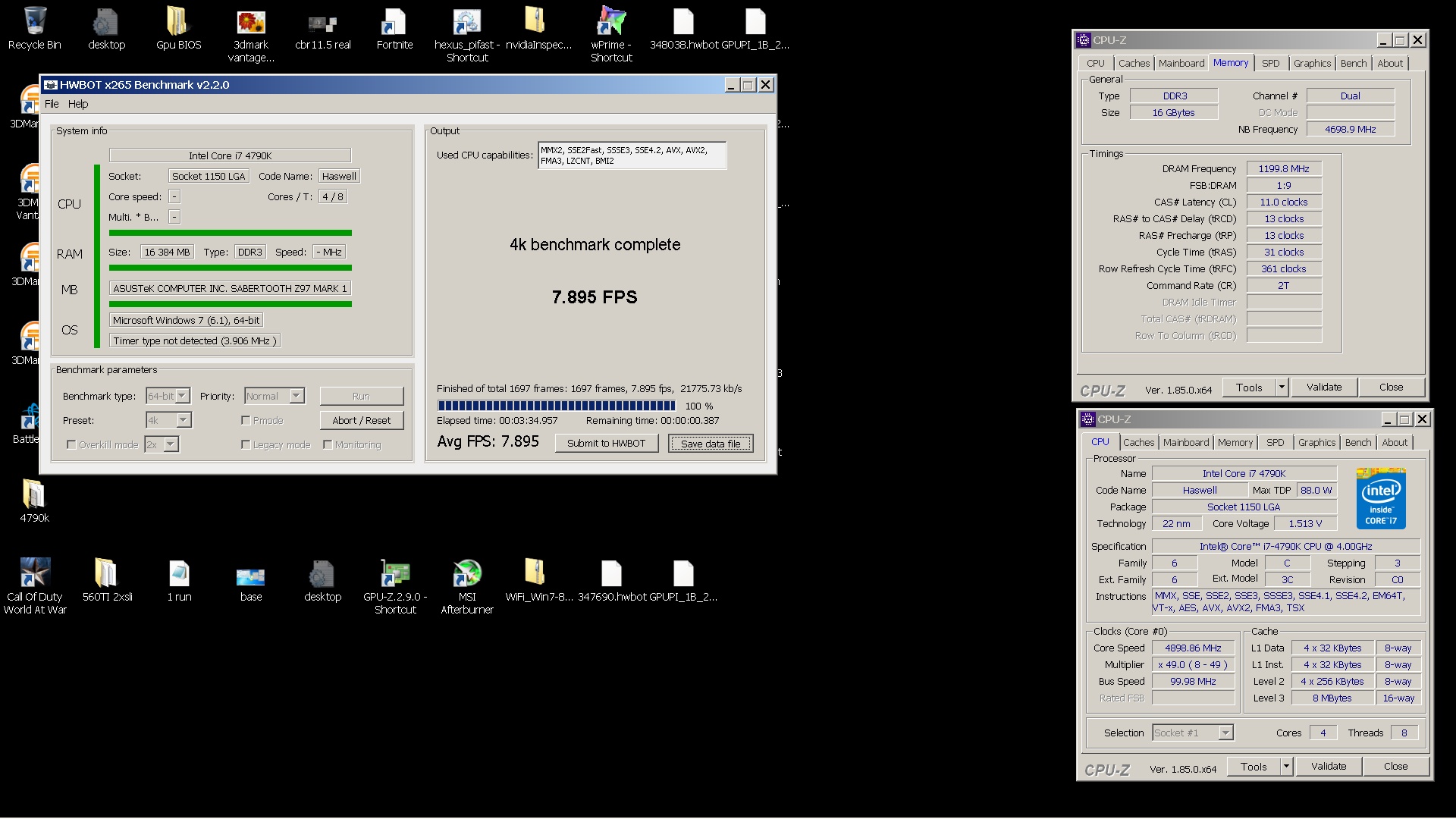The image size is (1456, 819).
Task: Open the hexus_pifast shortcut icon
Action: [x=467, y=35]
